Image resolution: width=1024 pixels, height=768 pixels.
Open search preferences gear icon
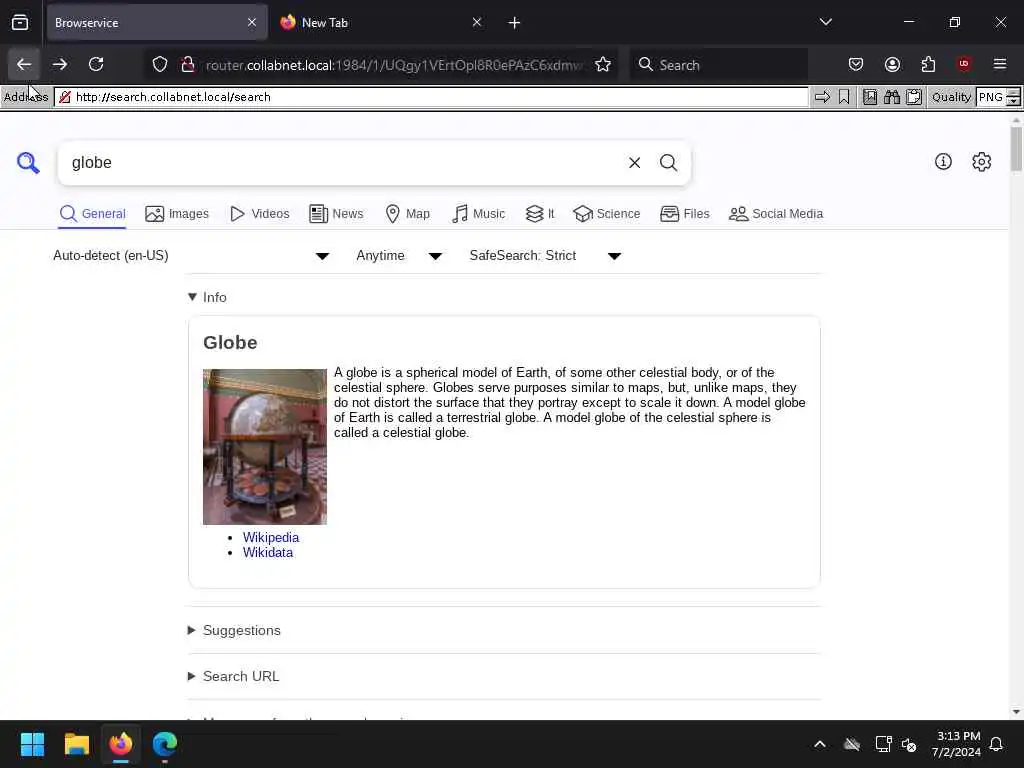tap(982, 161)
